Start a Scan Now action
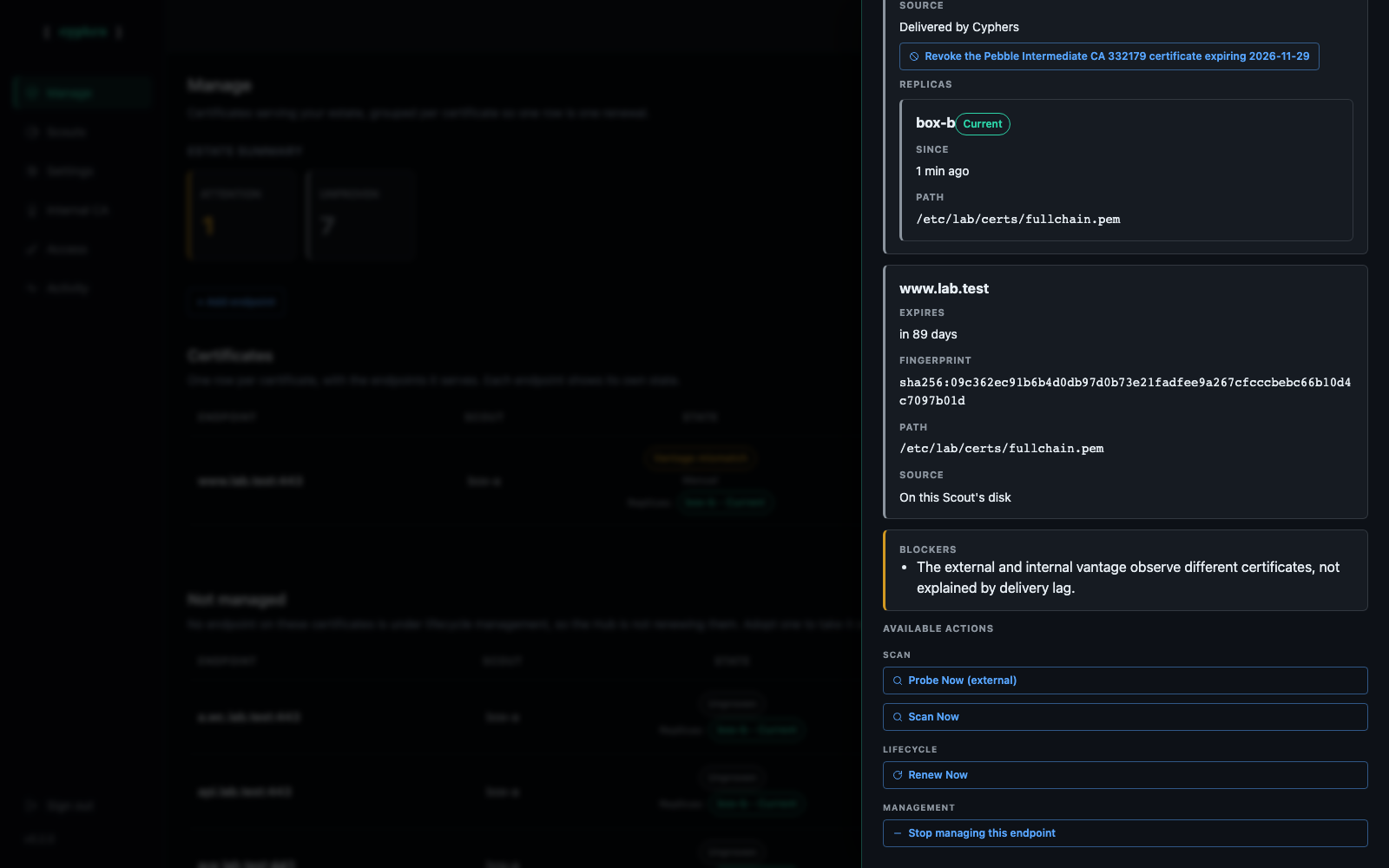The height and width of the screenshot is (868, 1389). pos(1125,717)
